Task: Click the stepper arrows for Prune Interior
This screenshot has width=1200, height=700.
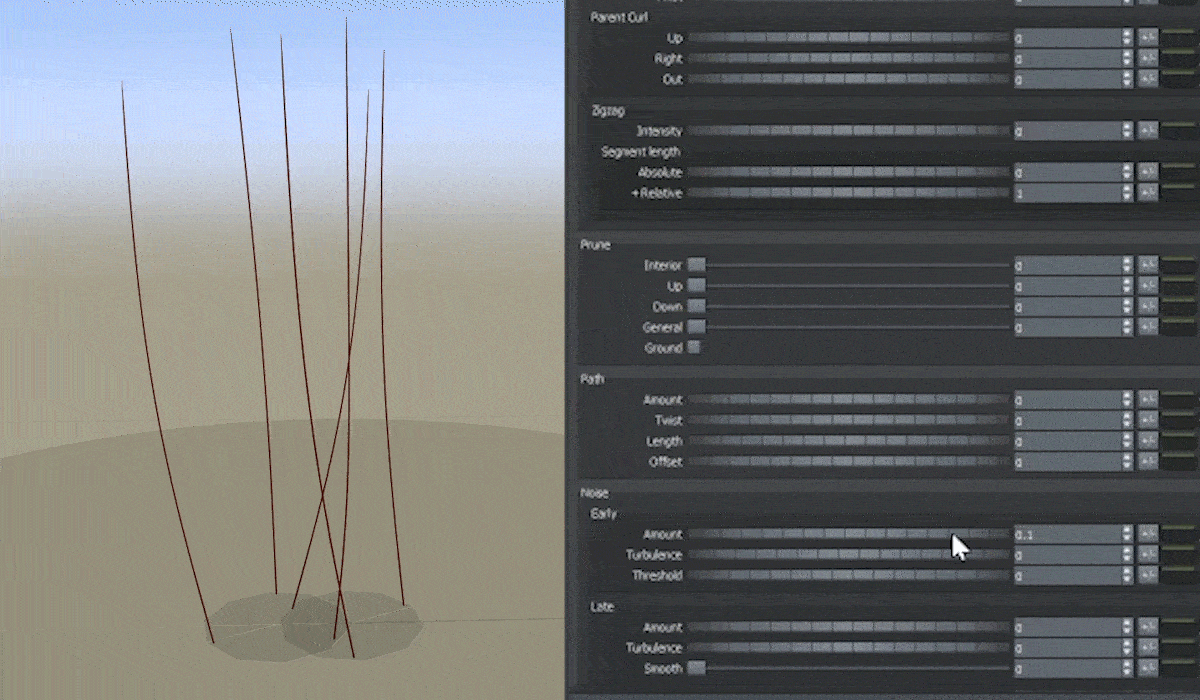Action: [1127, 265]
